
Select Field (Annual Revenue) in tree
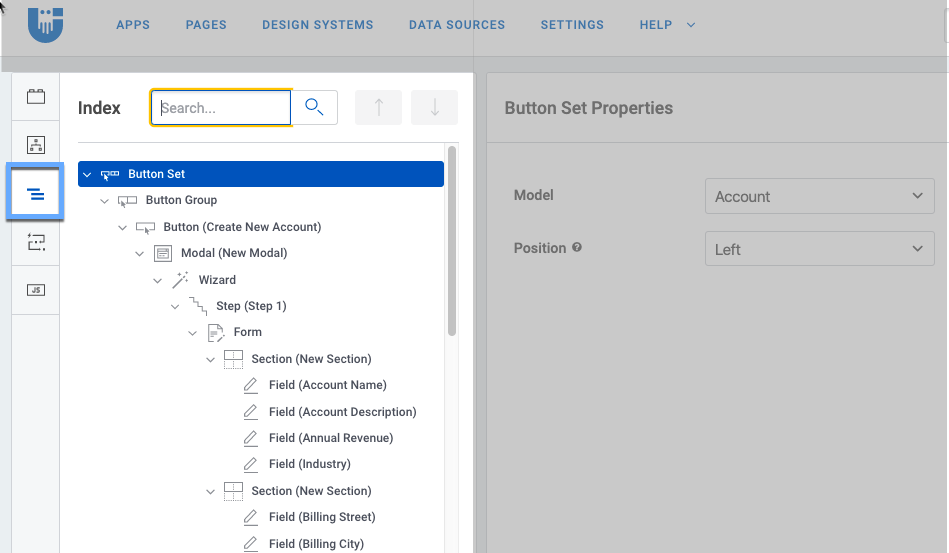click(330, 438)
